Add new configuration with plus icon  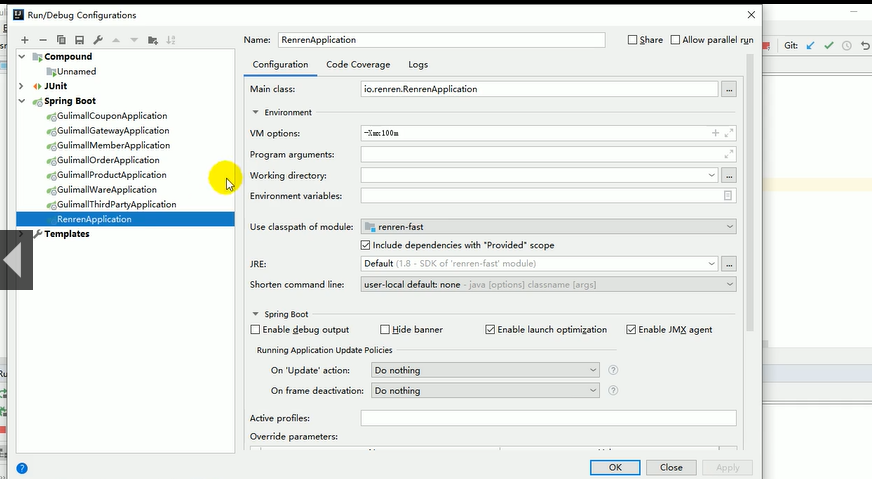tap(24, 40)
